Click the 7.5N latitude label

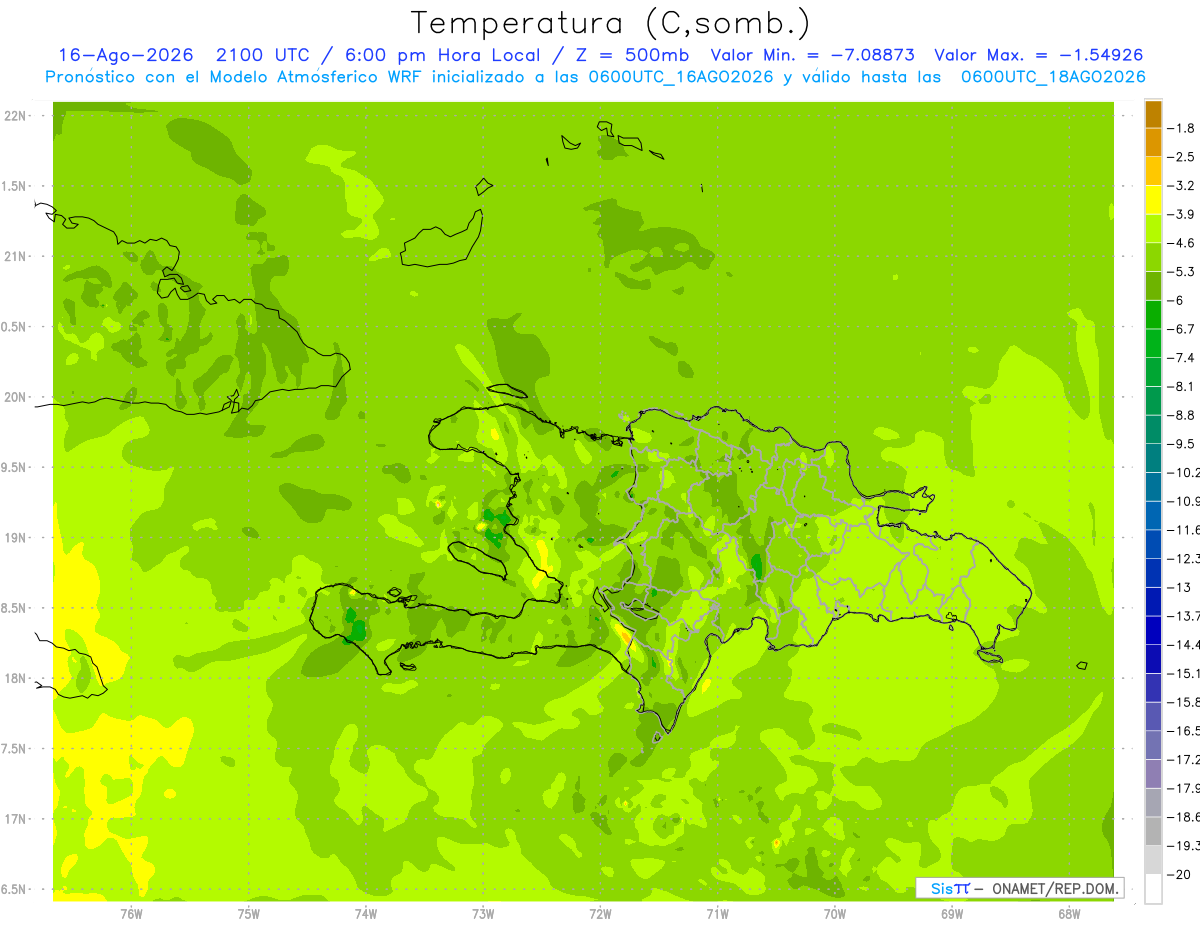[13, 749]
